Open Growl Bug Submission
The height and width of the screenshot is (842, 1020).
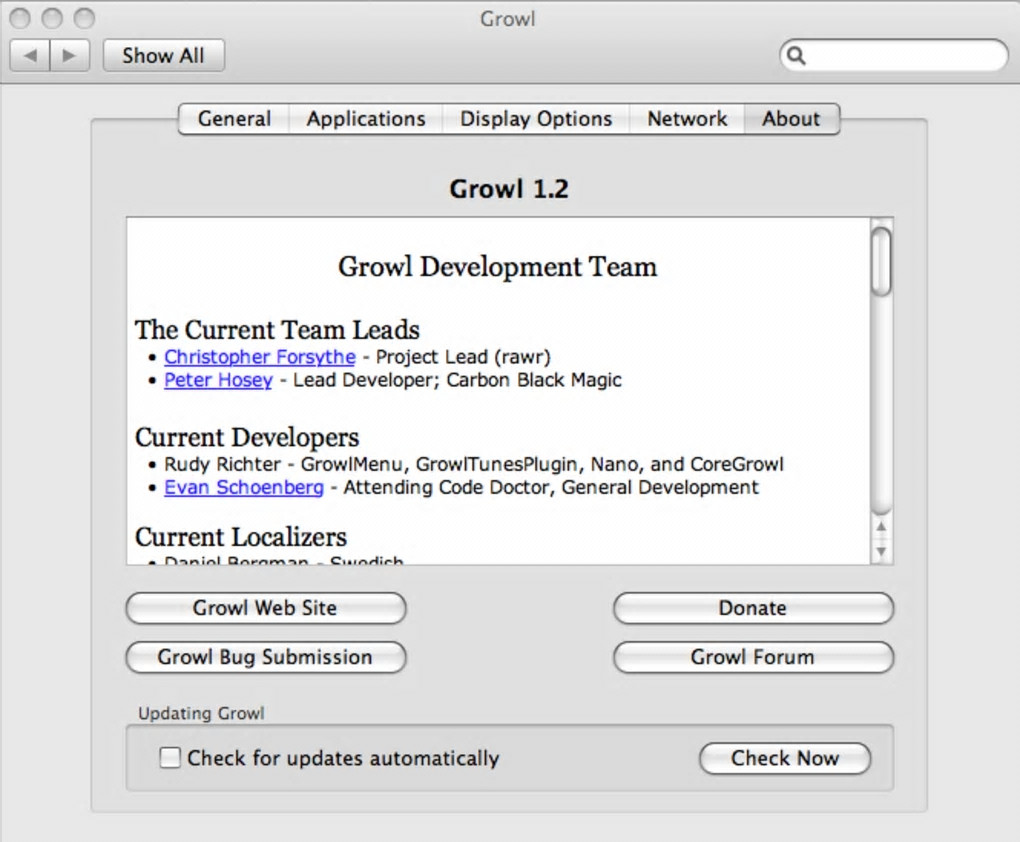(265, 657)
